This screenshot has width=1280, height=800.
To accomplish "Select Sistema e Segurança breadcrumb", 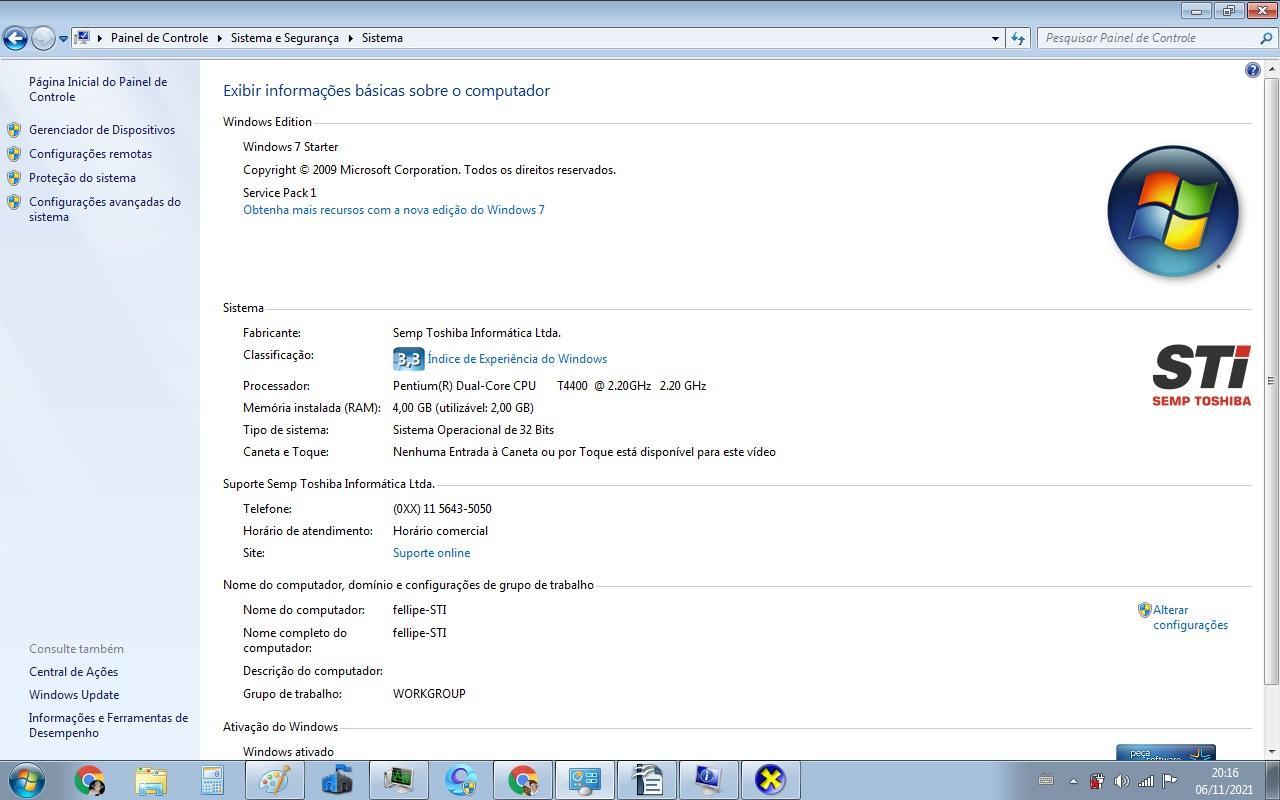I will tap(284, 38).
